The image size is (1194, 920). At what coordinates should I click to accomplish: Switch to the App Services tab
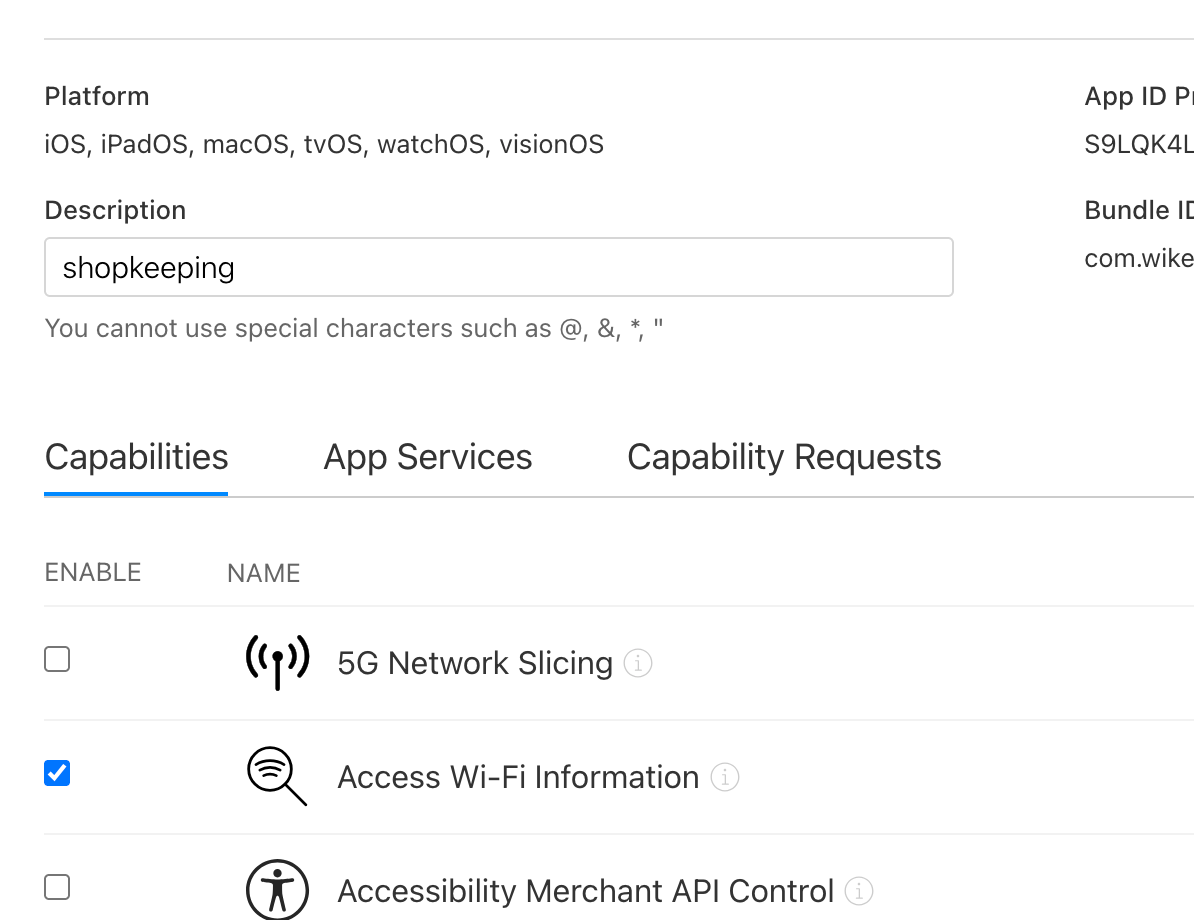pos(427,457)
